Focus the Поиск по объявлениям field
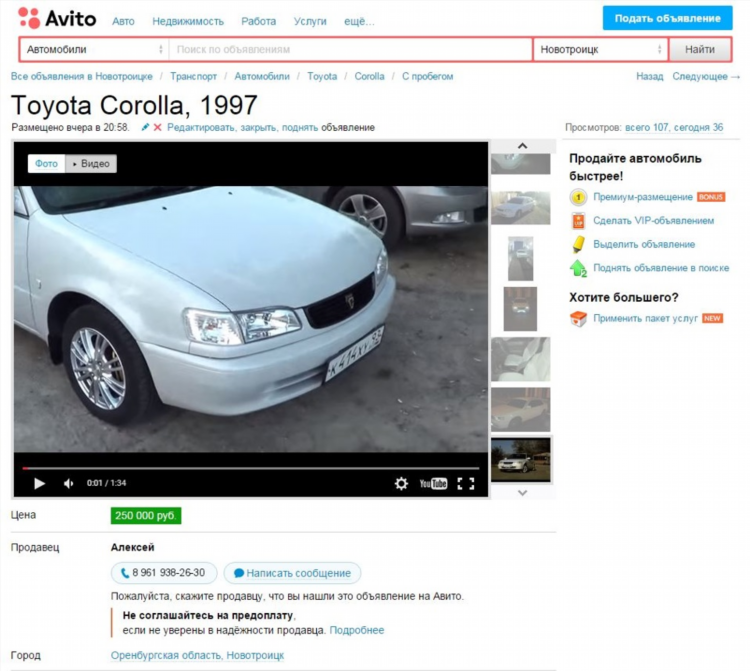The width and height of the screenshot is (750, 671). (350, 49)
